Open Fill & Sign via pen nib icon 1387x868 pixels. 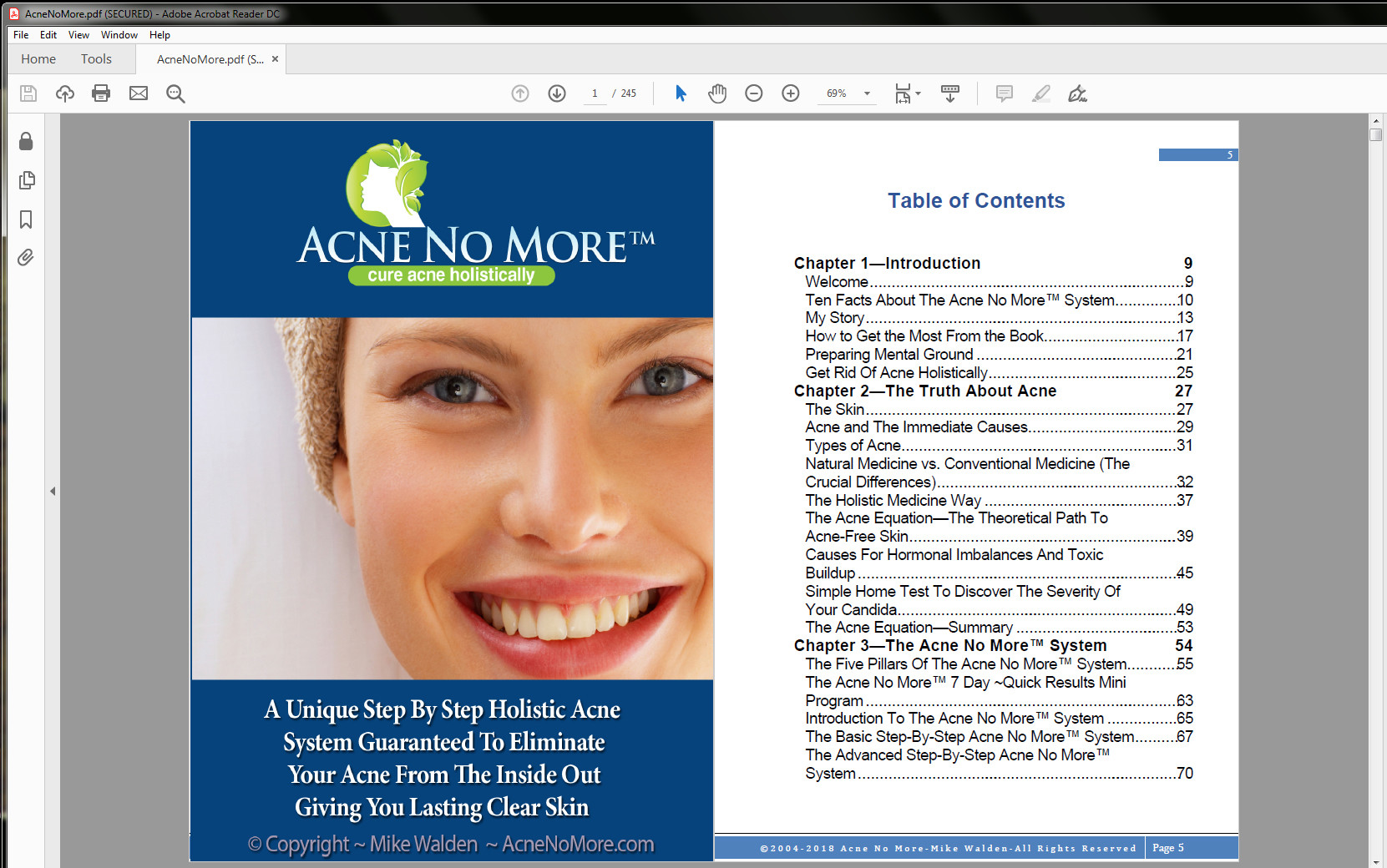(x=1077, y=93)
